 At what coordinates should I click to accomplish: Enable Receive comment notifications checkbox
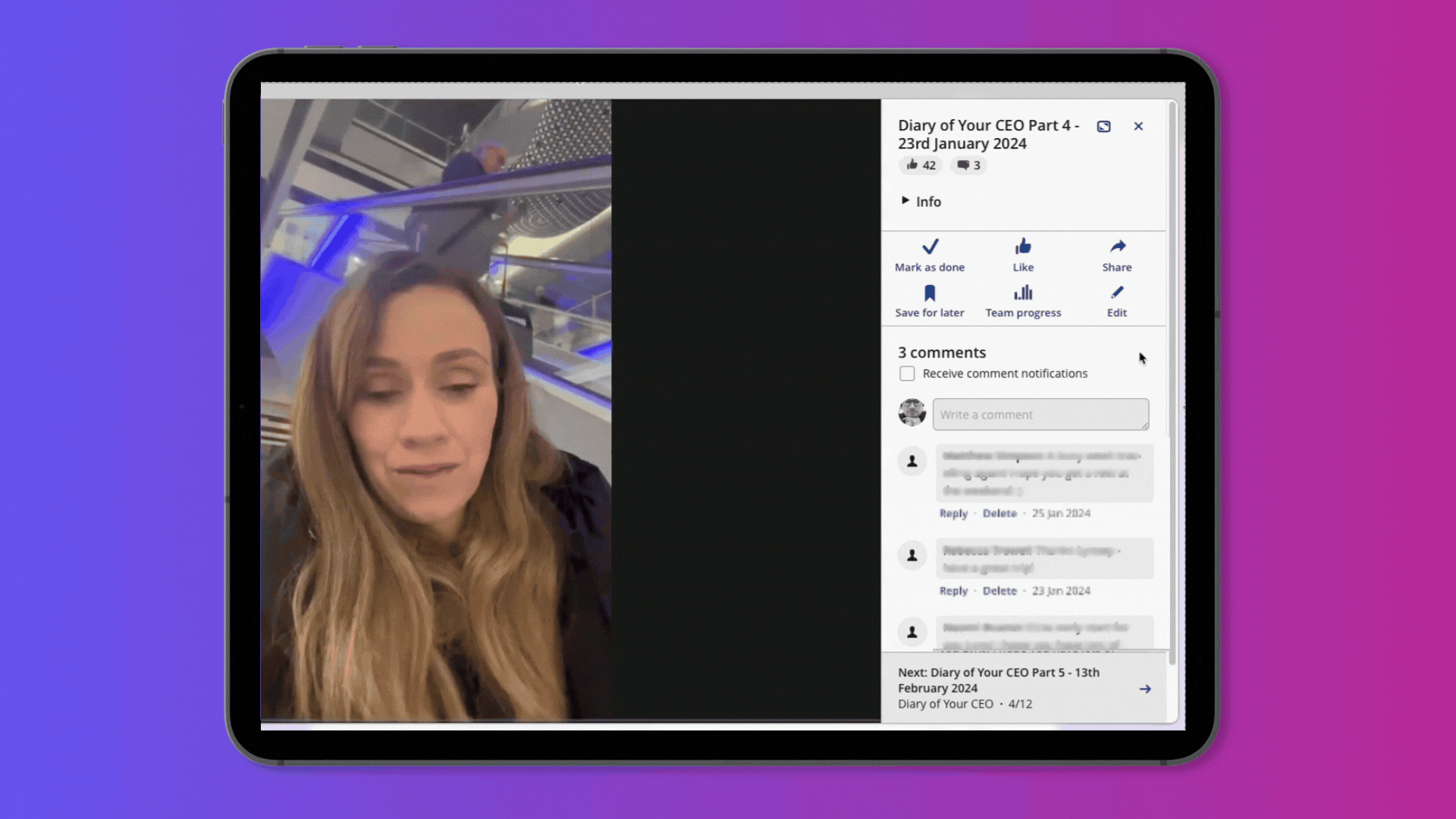point(906,373)
